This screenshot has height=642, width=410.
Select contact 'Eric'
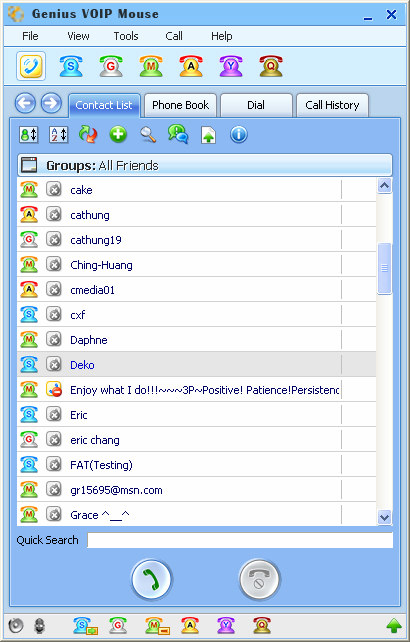coord(197,414)
